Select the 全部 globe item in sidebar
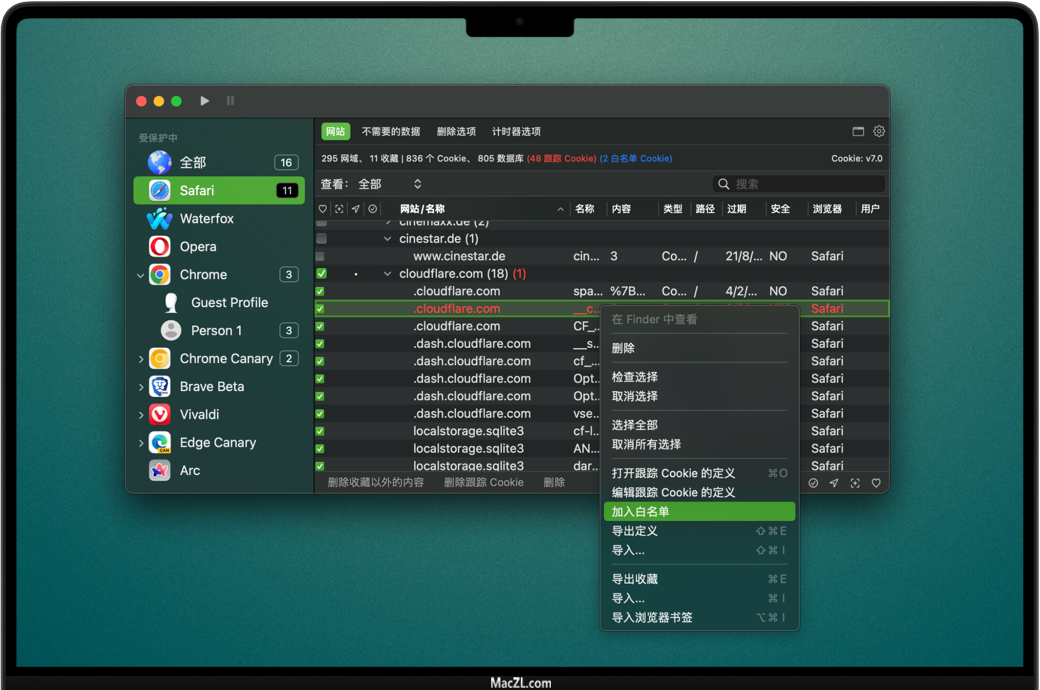1040x690 pixels. click(192, 162)
